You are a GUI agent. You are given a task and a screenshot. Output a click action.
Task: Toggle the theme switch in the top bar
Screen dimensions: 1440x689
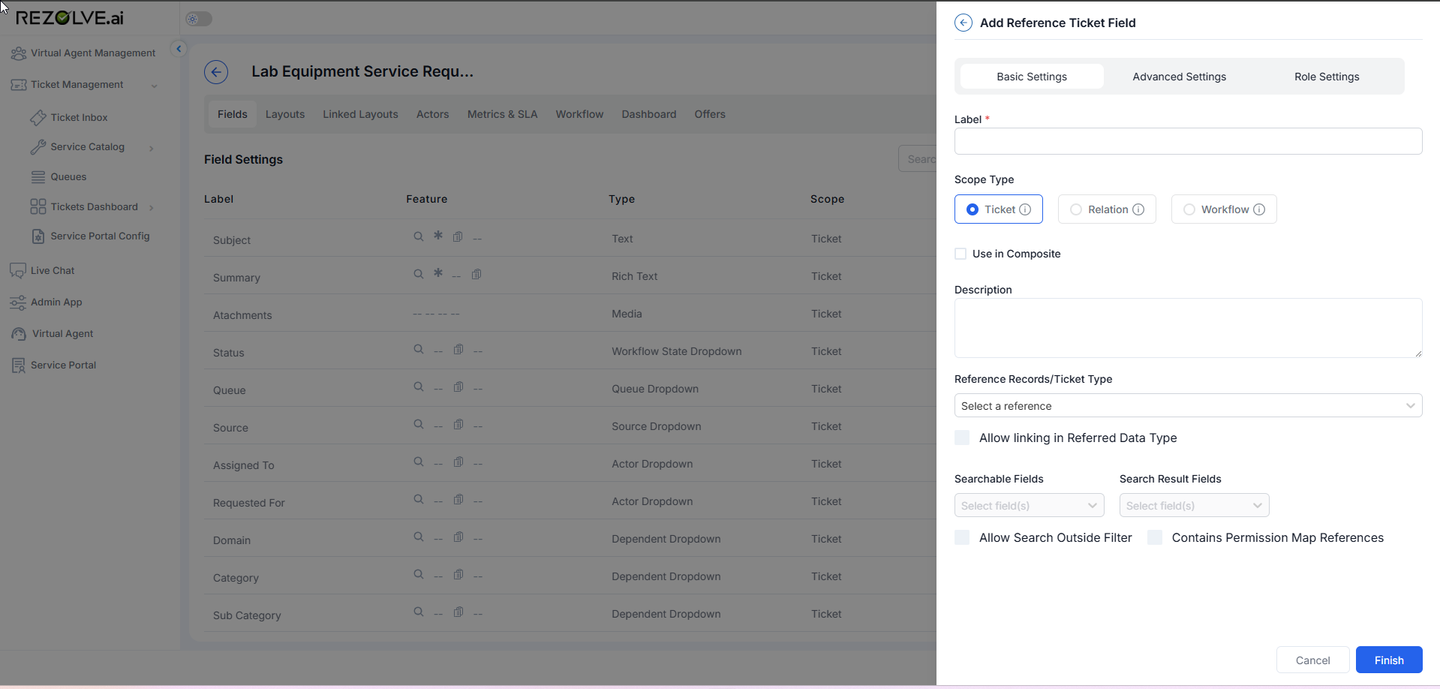199,19
